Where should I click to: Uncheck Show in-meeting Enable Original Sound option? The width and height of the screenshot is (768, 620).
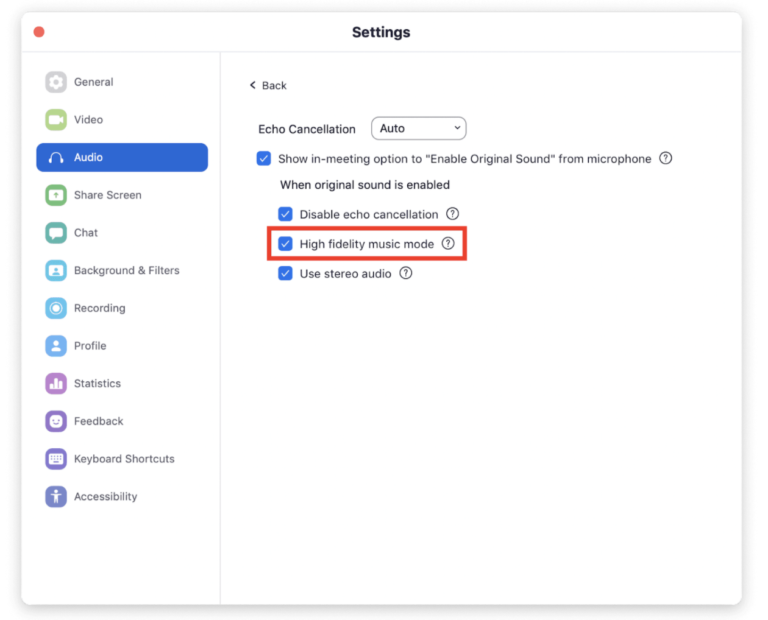264,159
